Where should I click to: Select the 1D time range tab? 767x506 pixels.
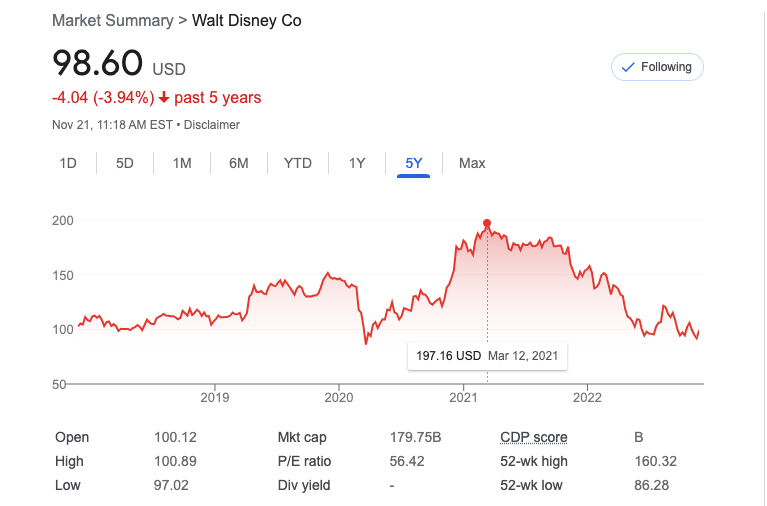[68, 163]
